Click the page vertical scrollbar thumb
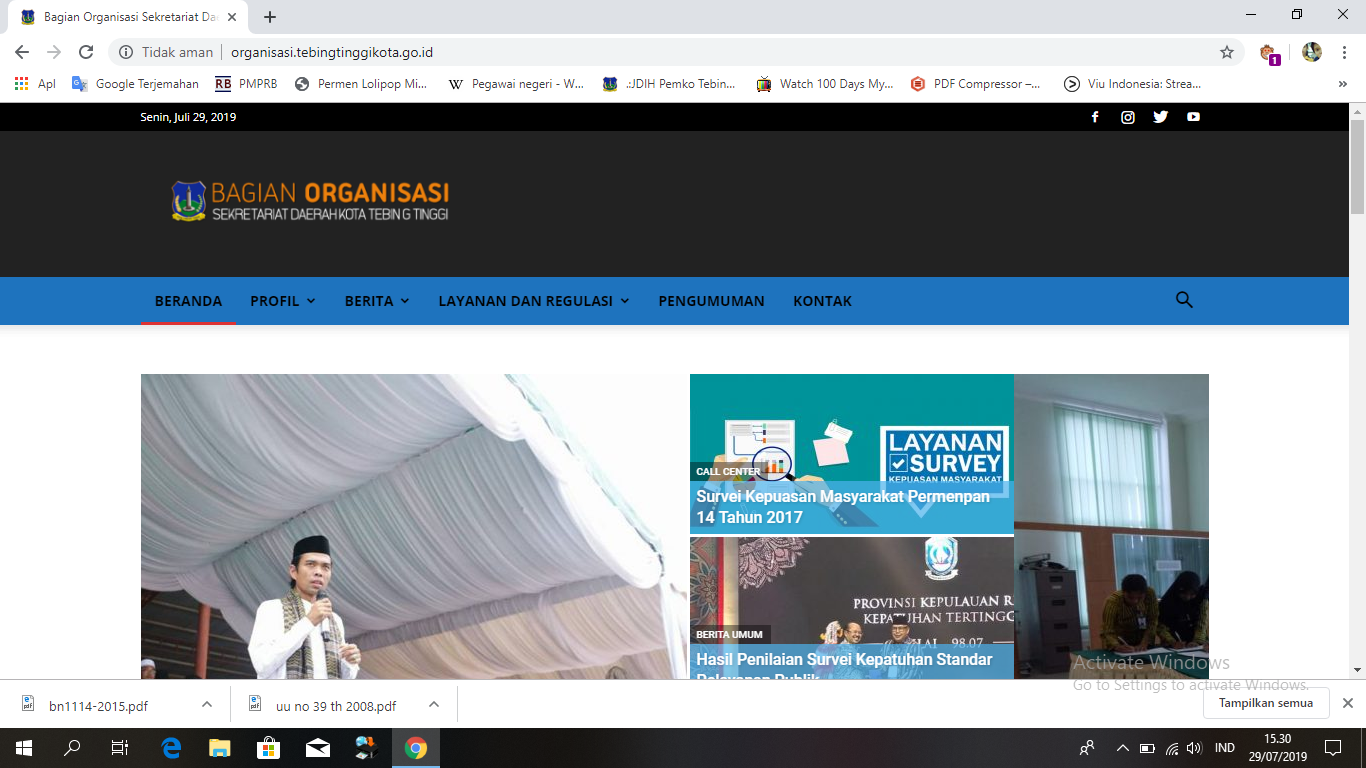The height and width of the screenshot is (768, 1366). (x=1357, y=165)
